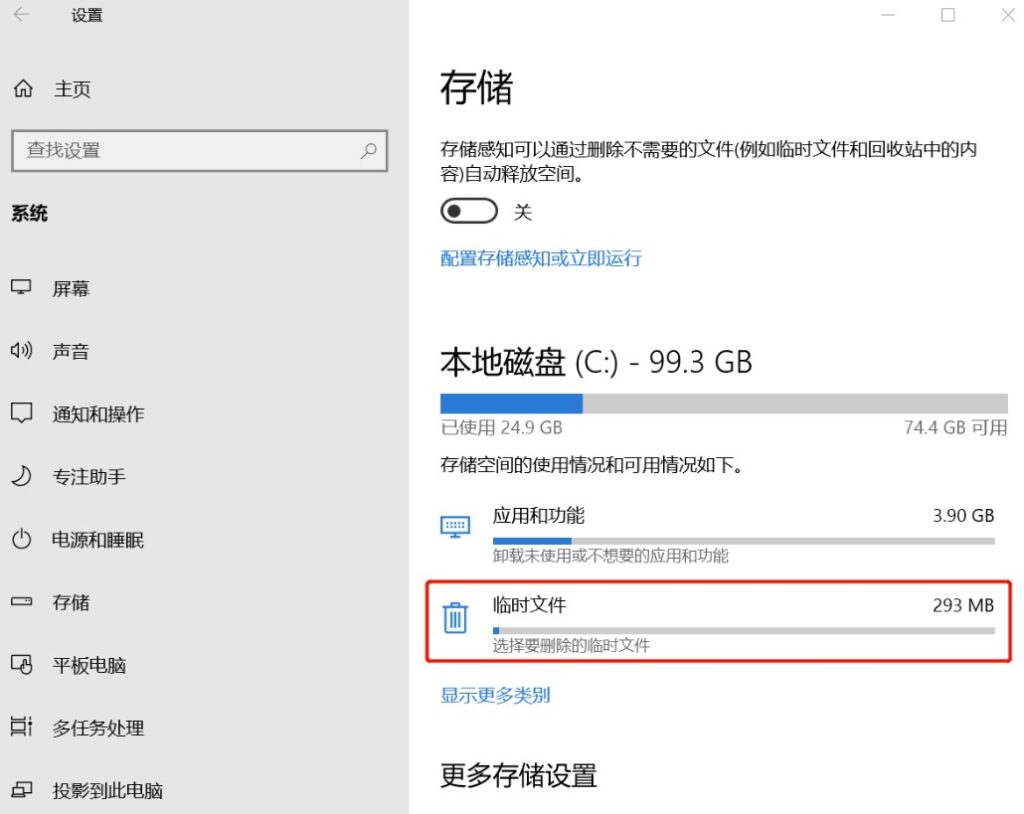Click the back arrow at top left
The image size is (1024, 814).
21,15
